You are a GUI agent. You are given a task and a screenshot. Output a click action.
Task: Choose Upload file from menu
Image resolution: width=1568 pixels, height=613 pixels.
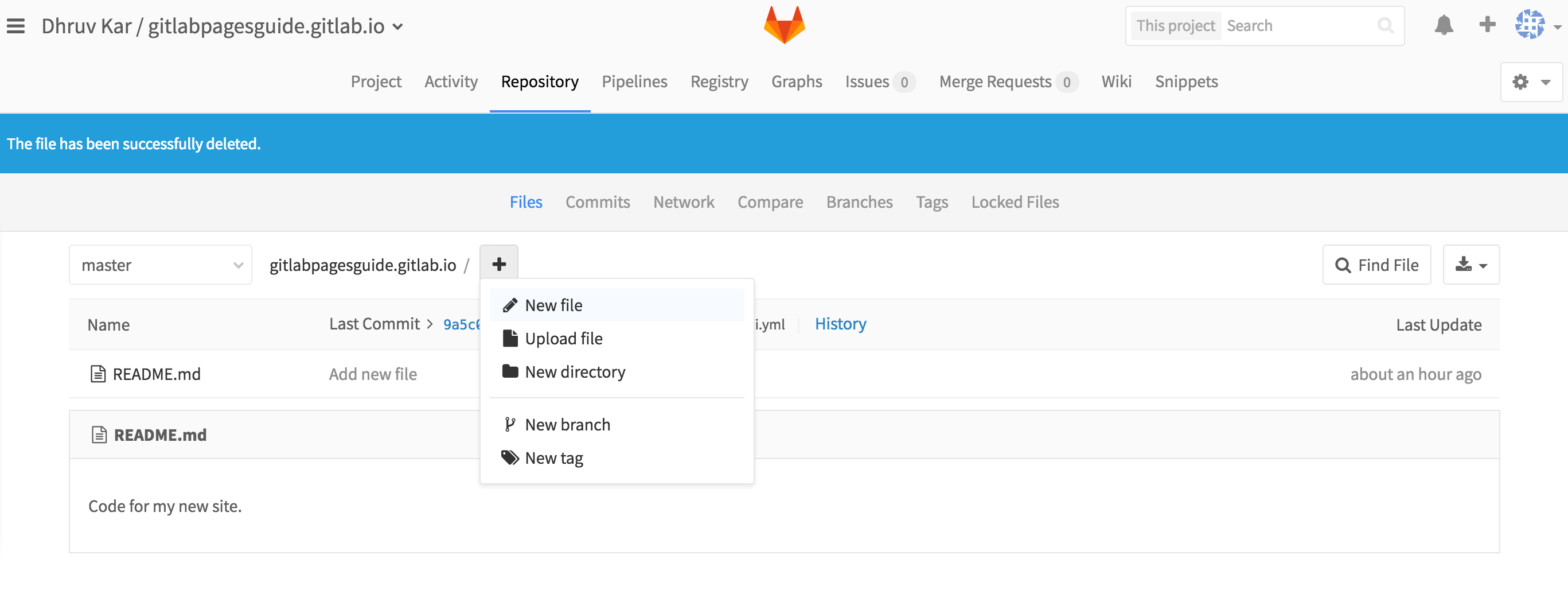pos(617,338)
